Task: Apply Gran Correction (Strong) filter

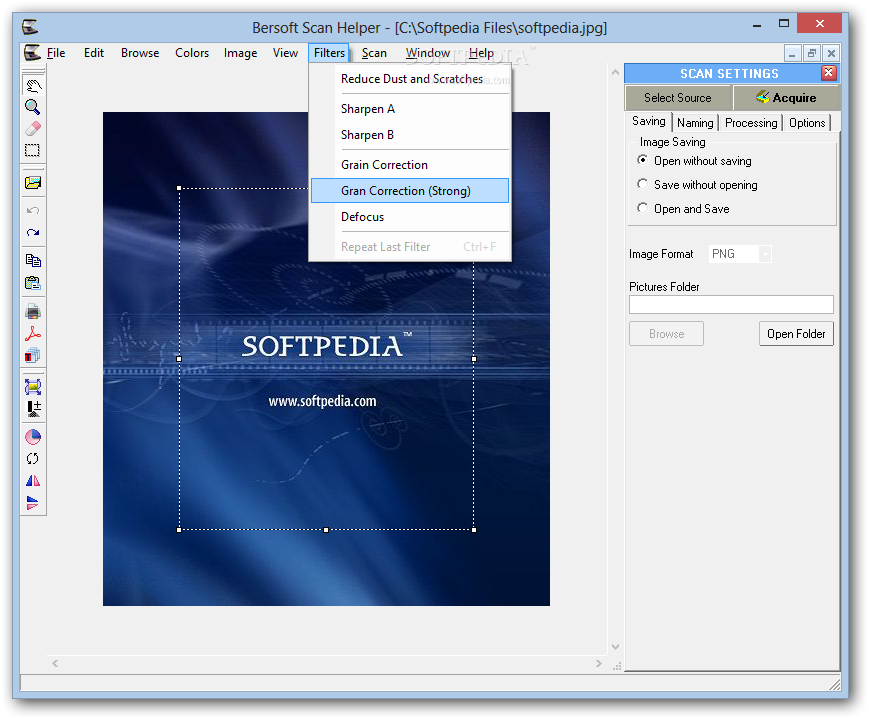Action: [x=410, y=191]
